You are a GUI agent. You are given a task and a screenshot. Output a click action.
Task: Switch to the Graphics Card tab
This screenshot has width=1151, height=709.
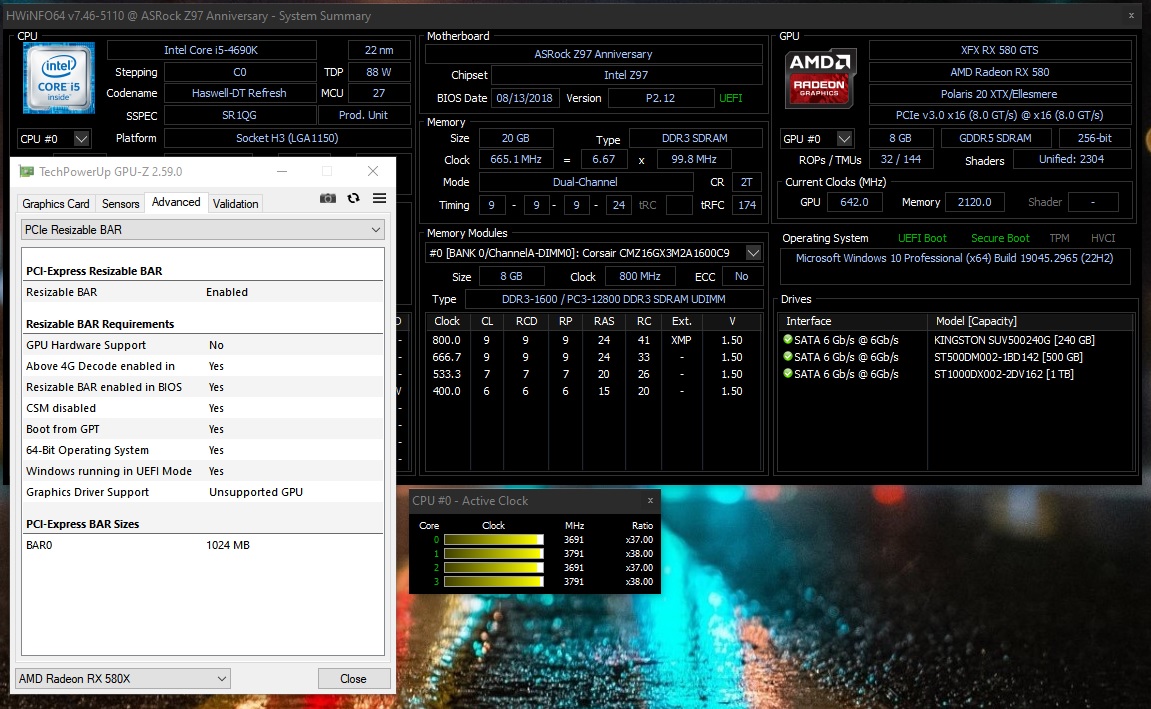tap(56, 203)
